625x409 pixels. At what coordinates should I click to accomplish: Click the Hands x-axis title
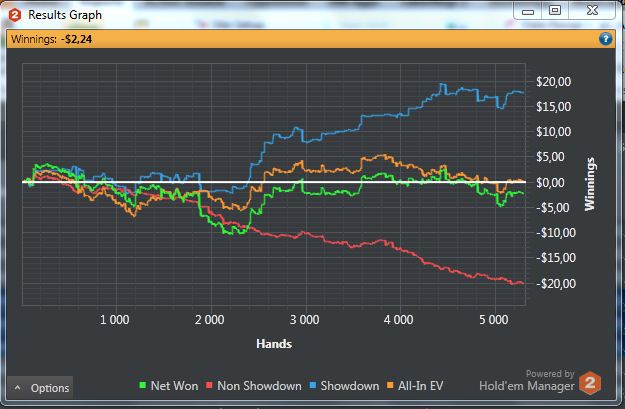[x=274, y=344]
